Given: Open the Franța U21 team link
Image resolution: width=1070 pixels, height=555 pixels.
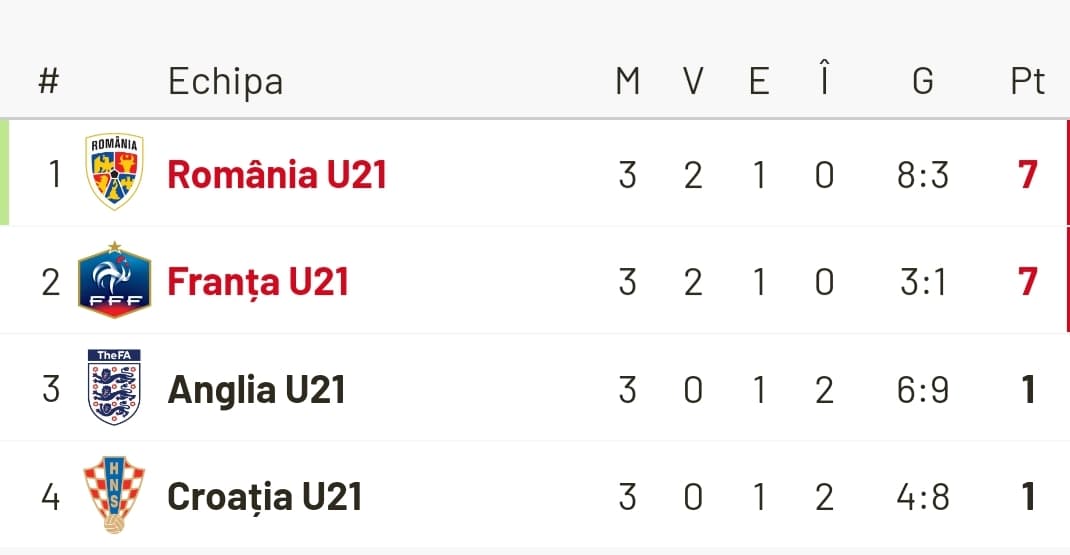Looking at the screenshot, I should [x=258, y=282].
